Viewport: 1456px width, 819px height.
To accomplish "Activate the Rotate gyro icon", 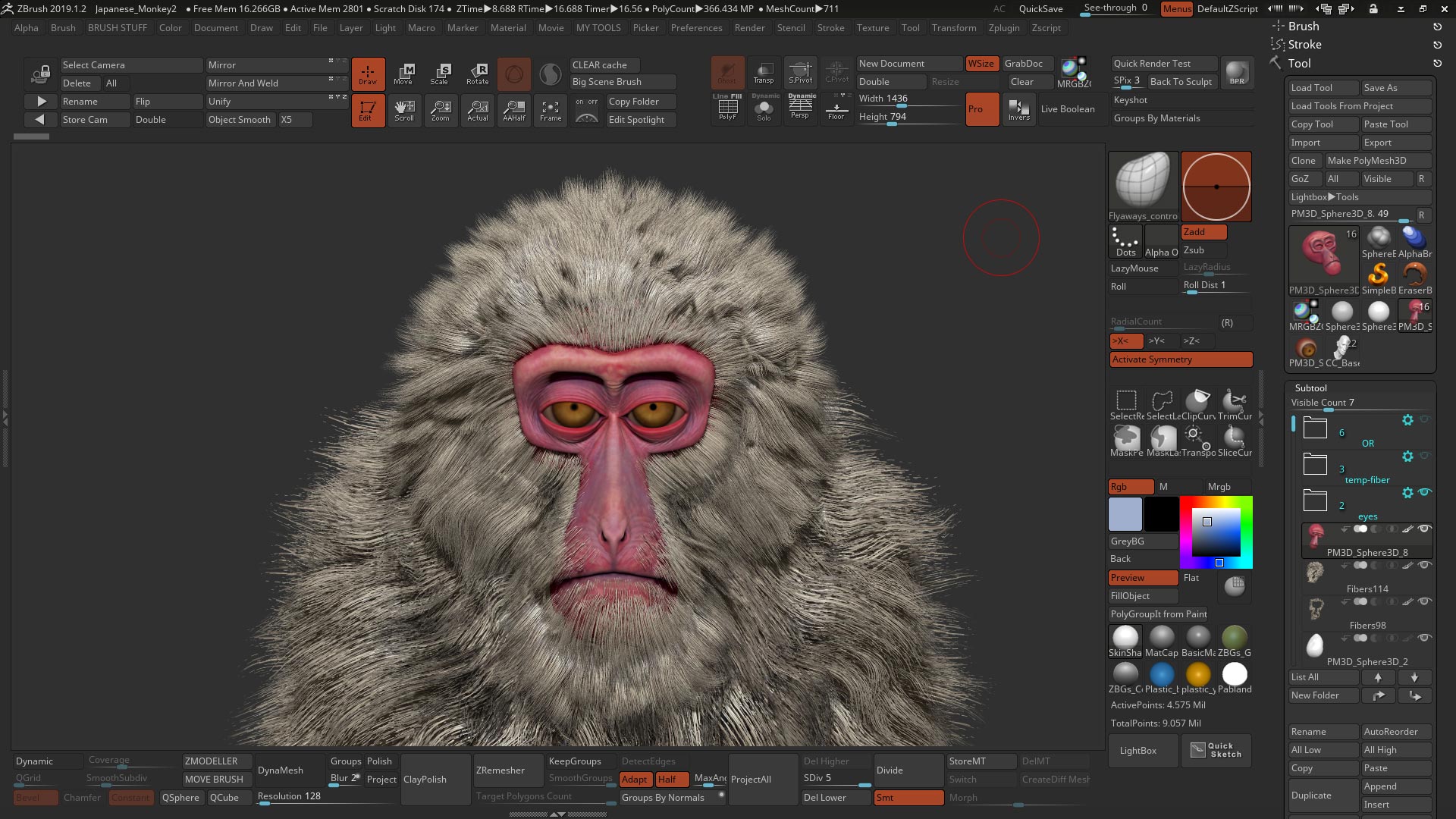I will point(477,74).
